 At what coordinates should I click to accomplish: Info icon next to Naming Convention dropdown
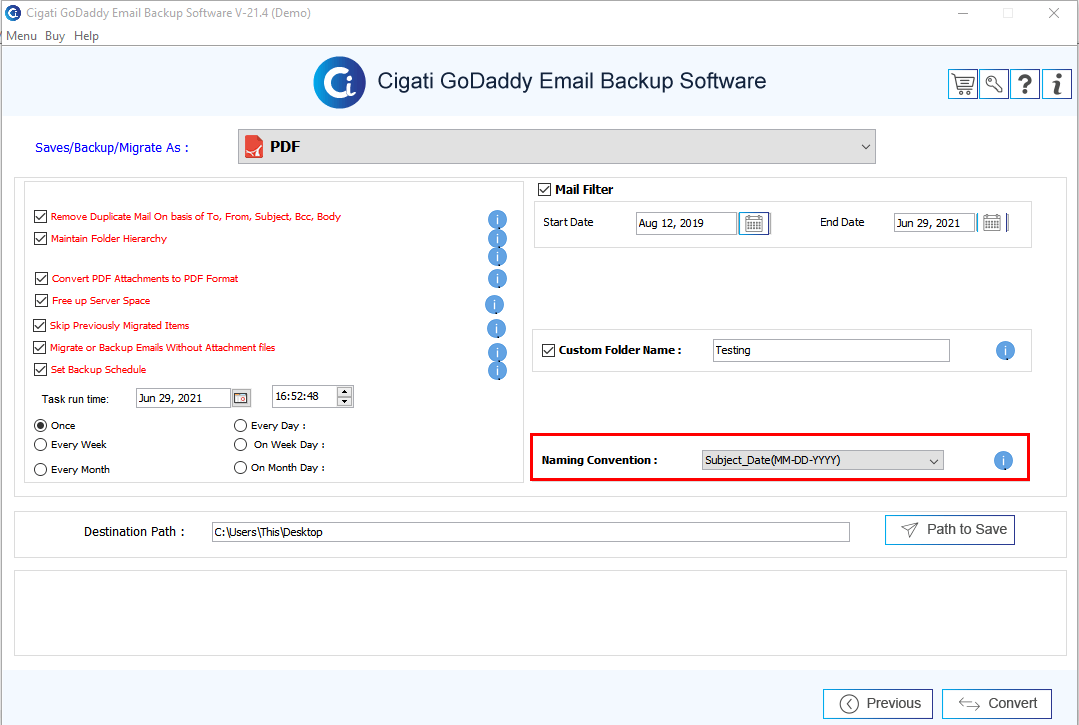(x=1003, y=460)
